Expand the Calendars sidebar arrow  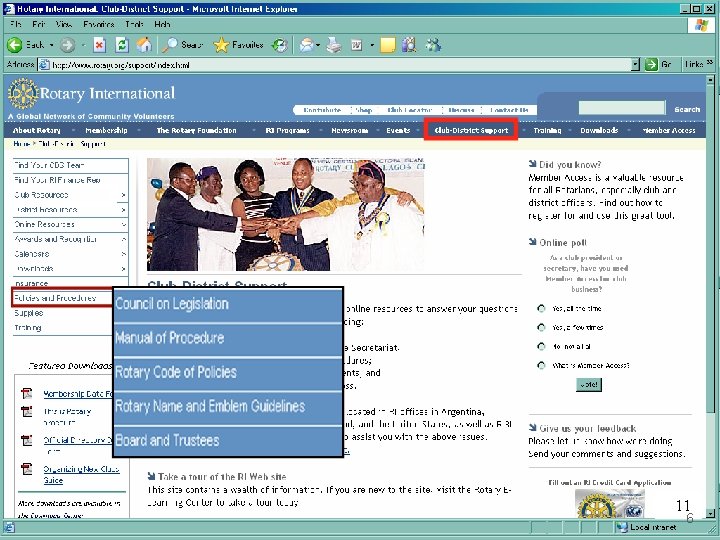(x=123, y=254)
